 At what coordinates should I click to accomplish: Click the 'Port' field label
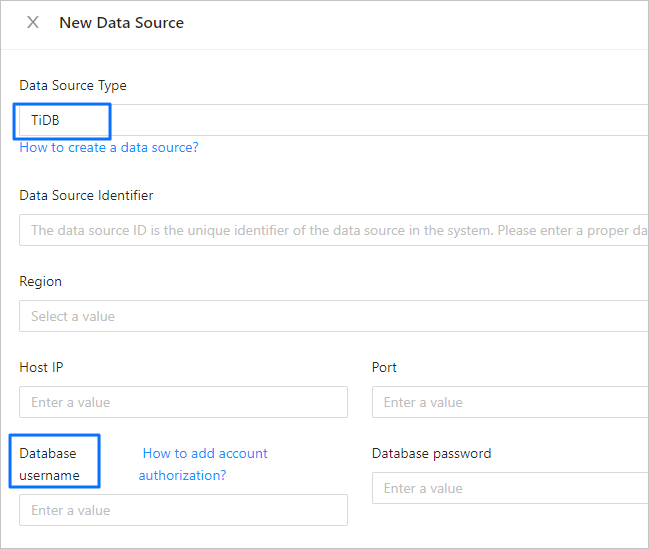tap(384, 367)
